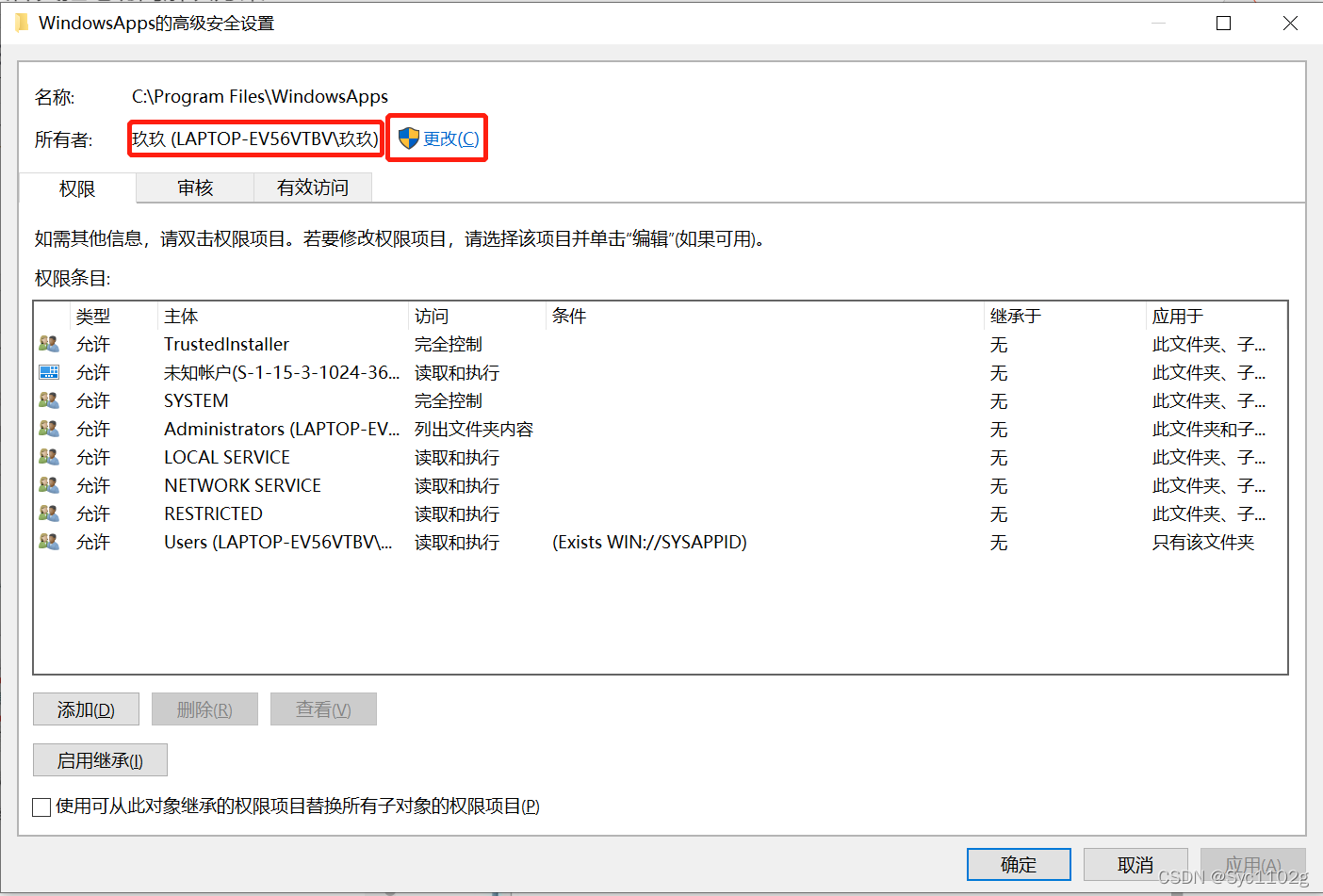Click 只有该文件夹 applies-to cell
1323x896 pixels.
[x=1203, y=542]
